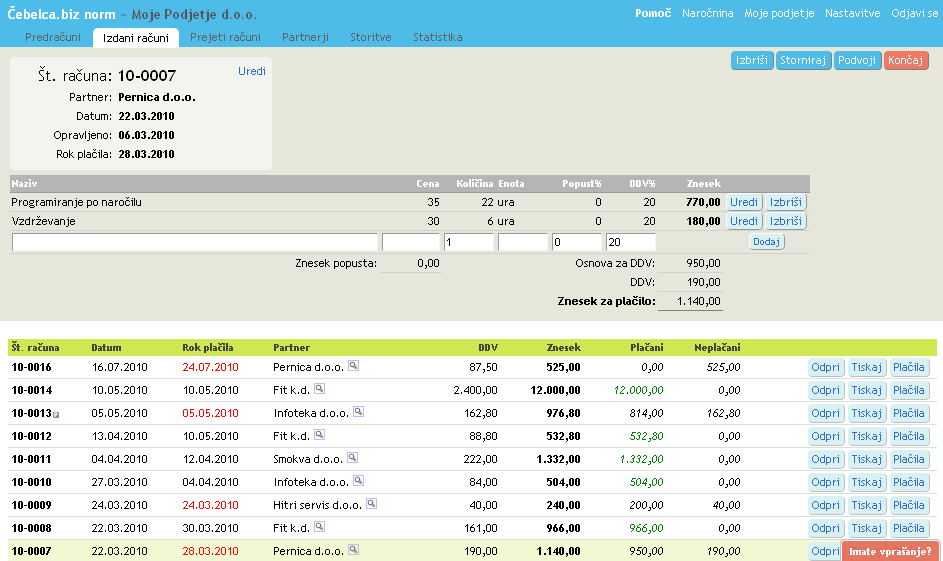
Task: Click the Storniraj button
Action: (x=803, y=60)
